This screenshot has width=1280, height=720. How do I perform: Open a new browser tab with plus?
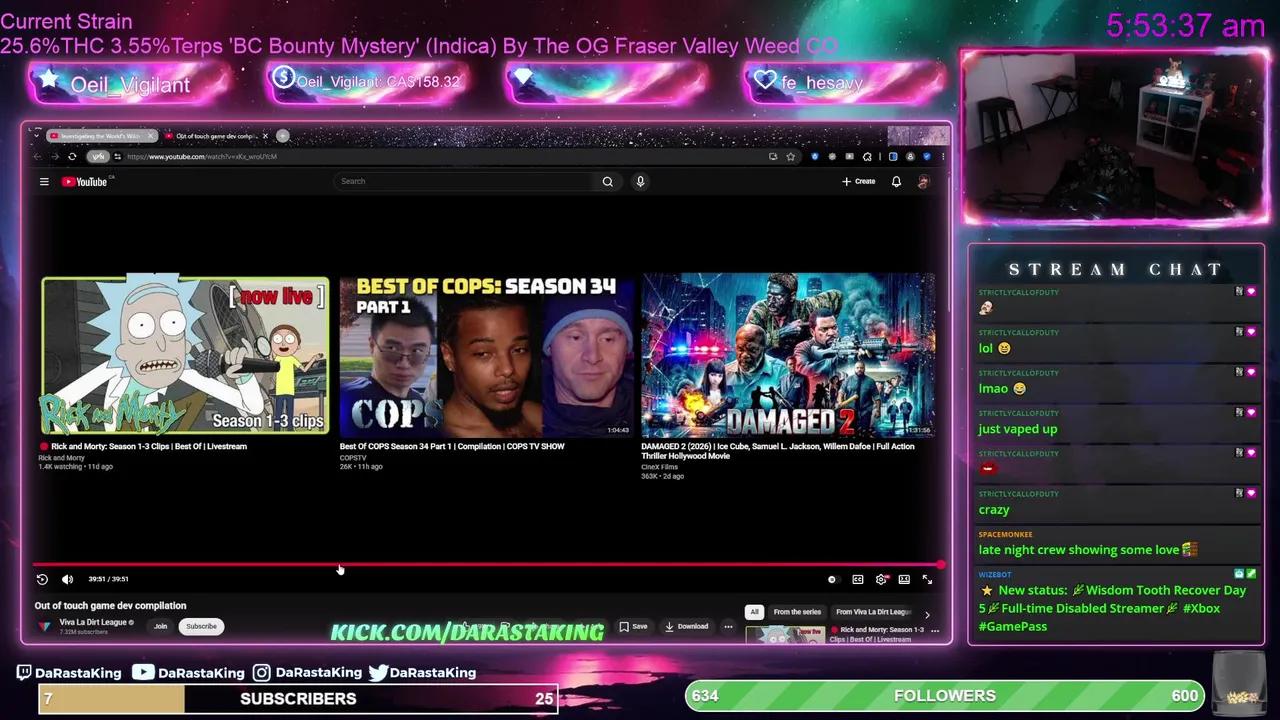(283, 135)
